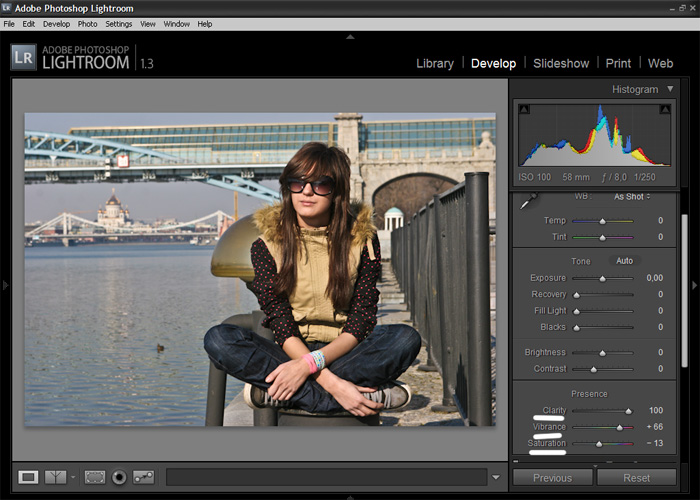Viewport: 700px width, 500px height.
Task: Switch to Loupe view mode
Action: click(x=28, y=477)
